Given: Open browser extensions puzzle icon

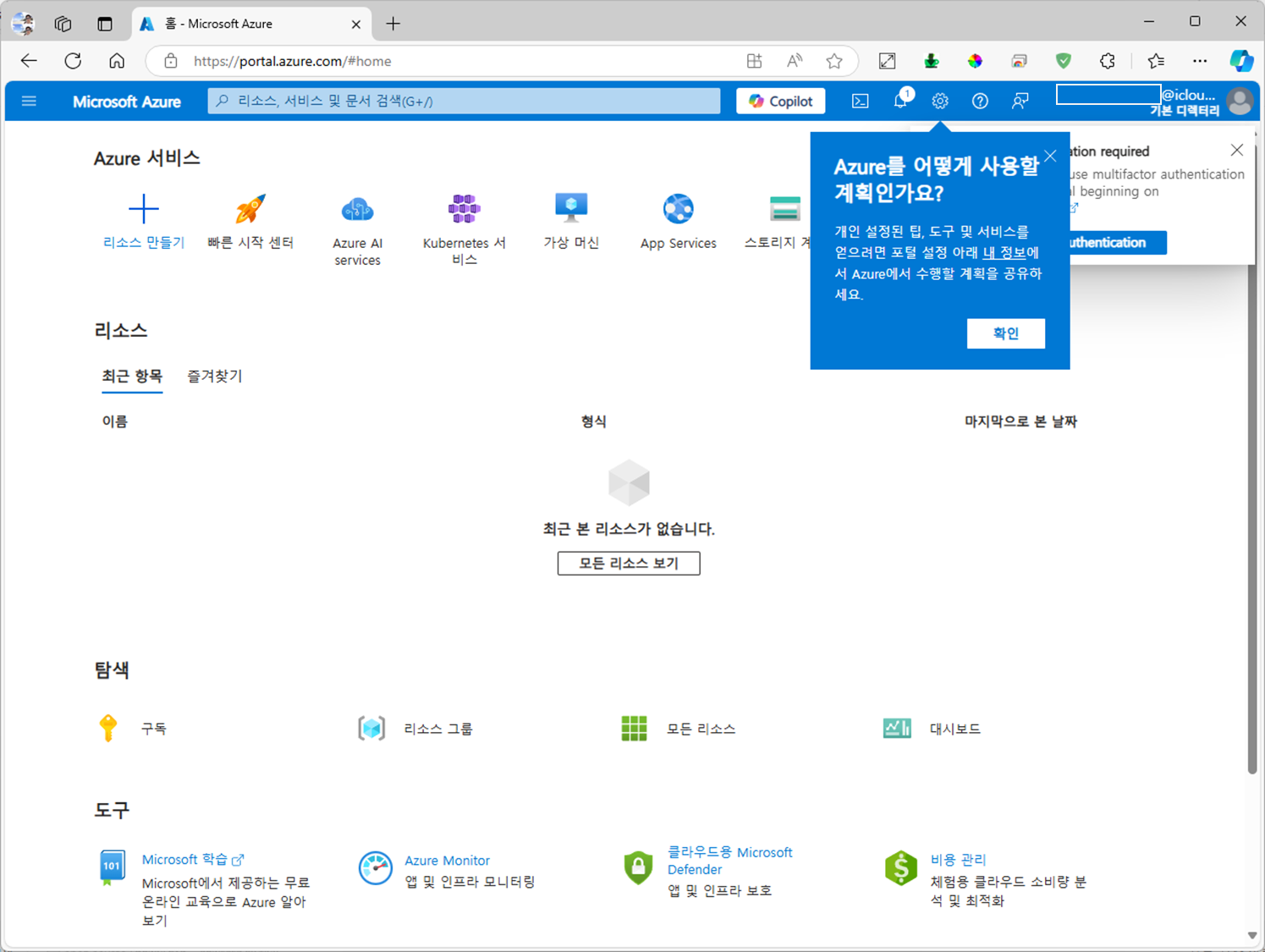Looking at the screenshot, I should tap(1108, 61).
